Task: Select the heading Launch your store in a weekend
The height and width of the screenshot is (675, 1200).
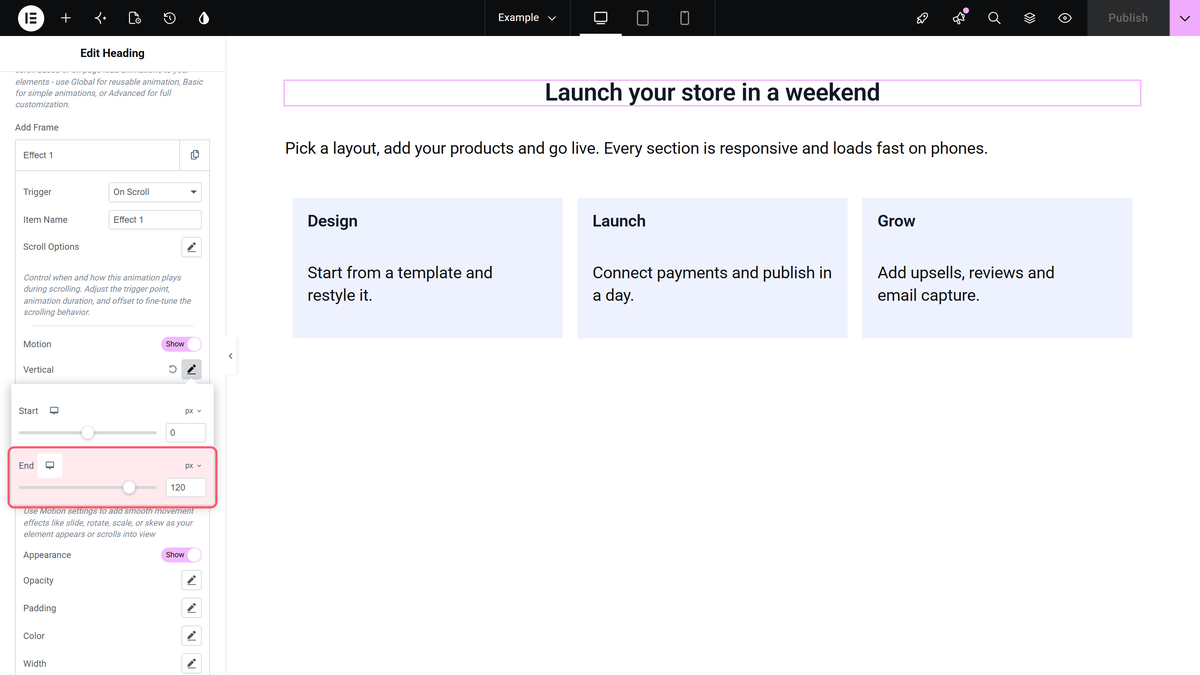Action: coord(712,93)
